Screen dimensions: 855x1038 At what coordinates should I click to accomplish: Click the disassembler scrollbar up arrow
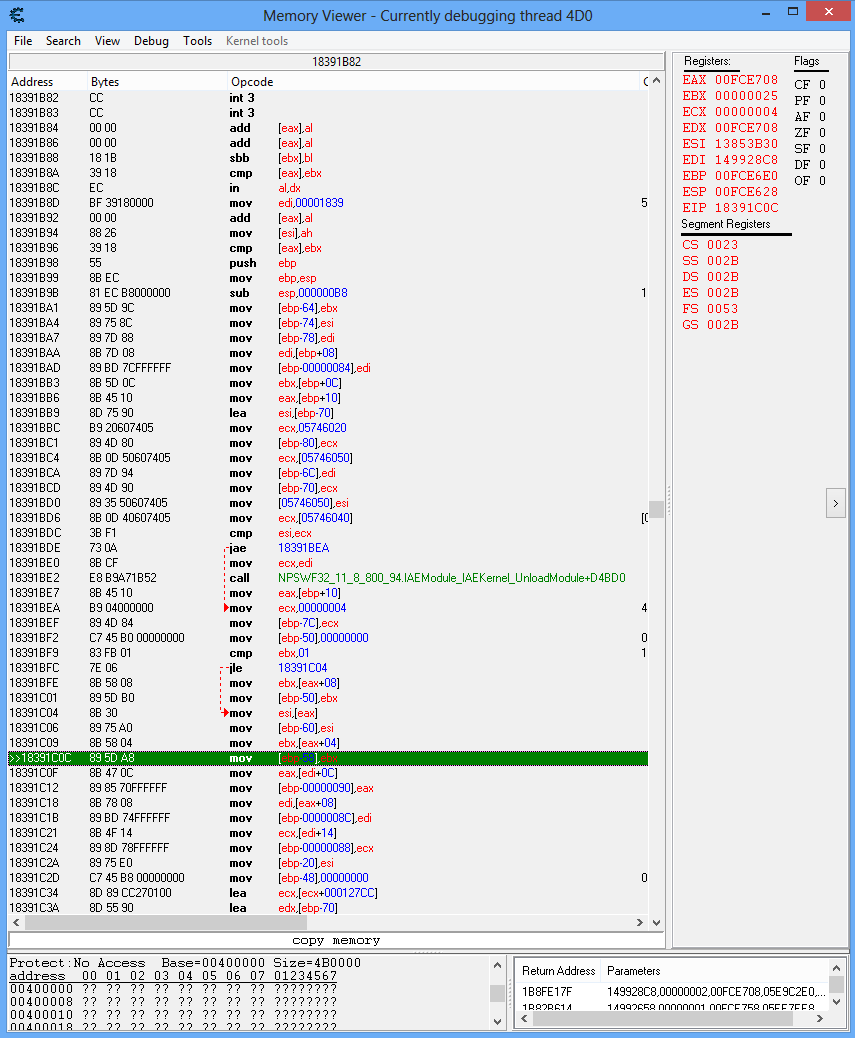pos(656,80)
